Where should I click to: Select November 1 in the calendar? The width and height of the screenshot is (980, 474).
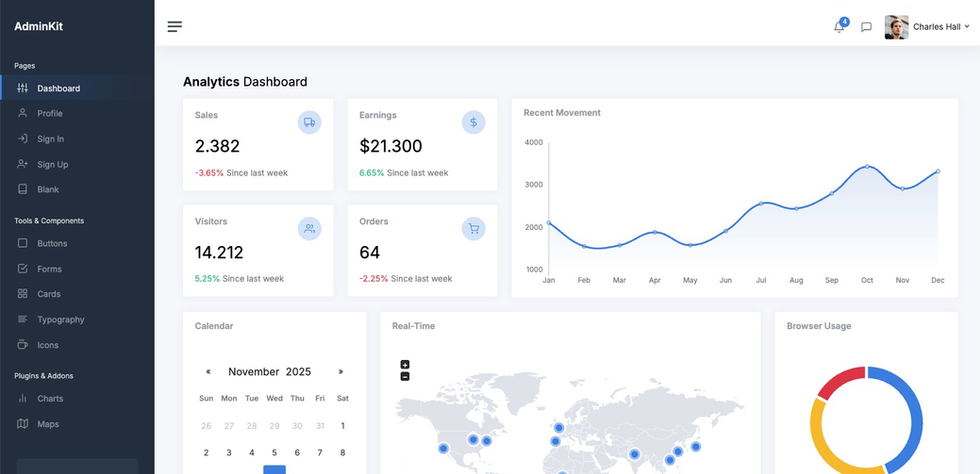[342, 426]
